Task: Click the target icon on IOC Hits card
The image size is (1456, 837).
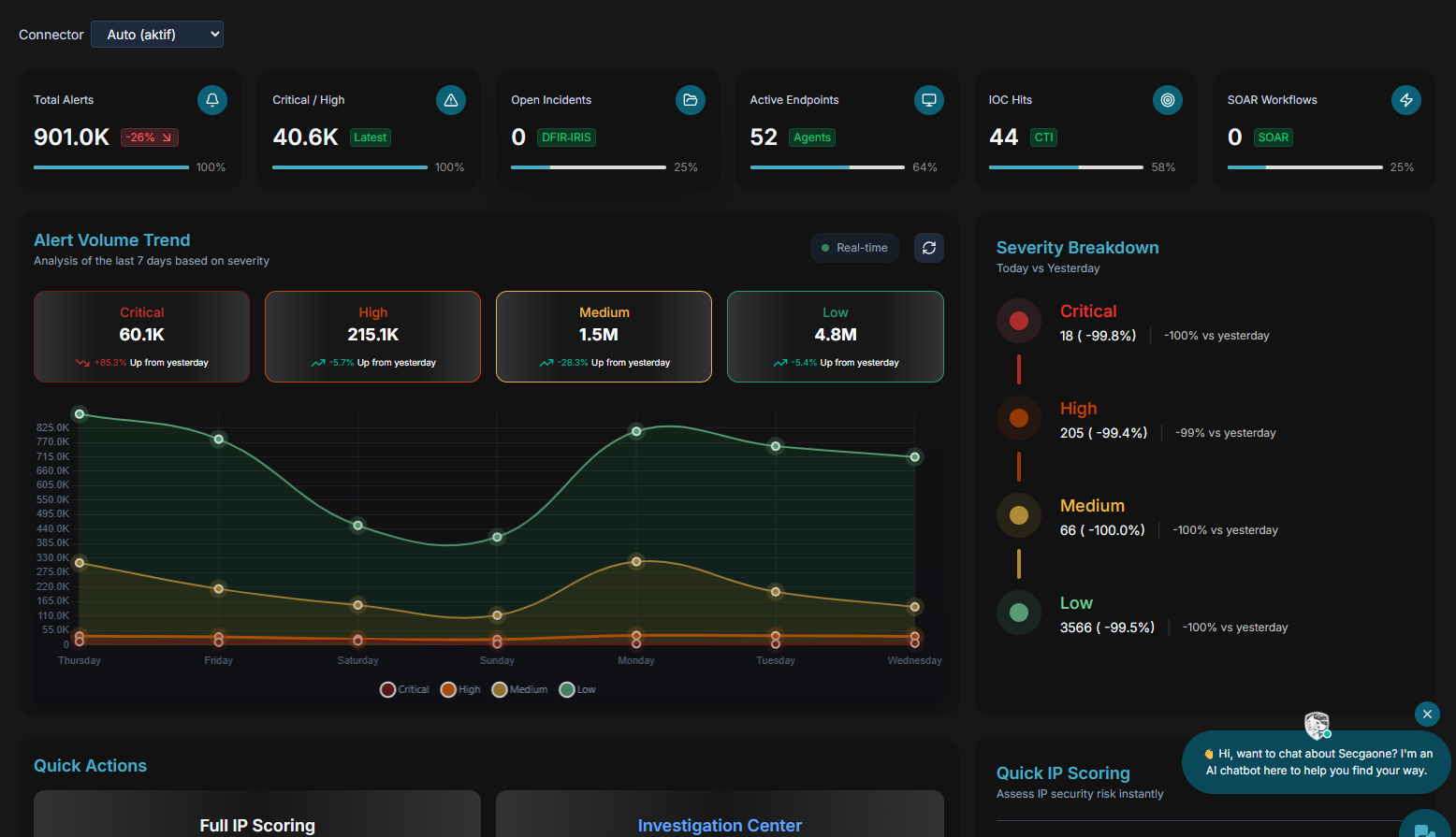Action: (1168, 100)
